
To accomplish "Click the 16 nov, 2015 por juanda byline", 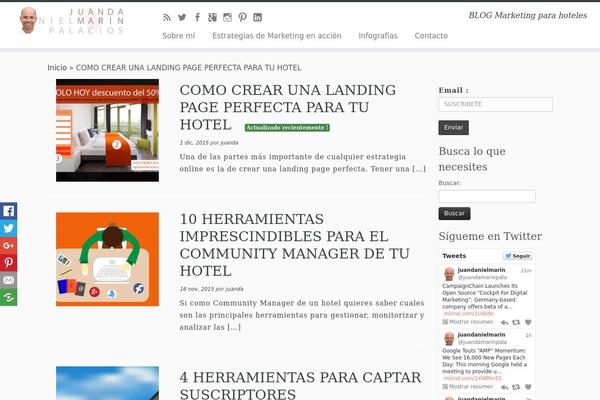I will 211,289.
